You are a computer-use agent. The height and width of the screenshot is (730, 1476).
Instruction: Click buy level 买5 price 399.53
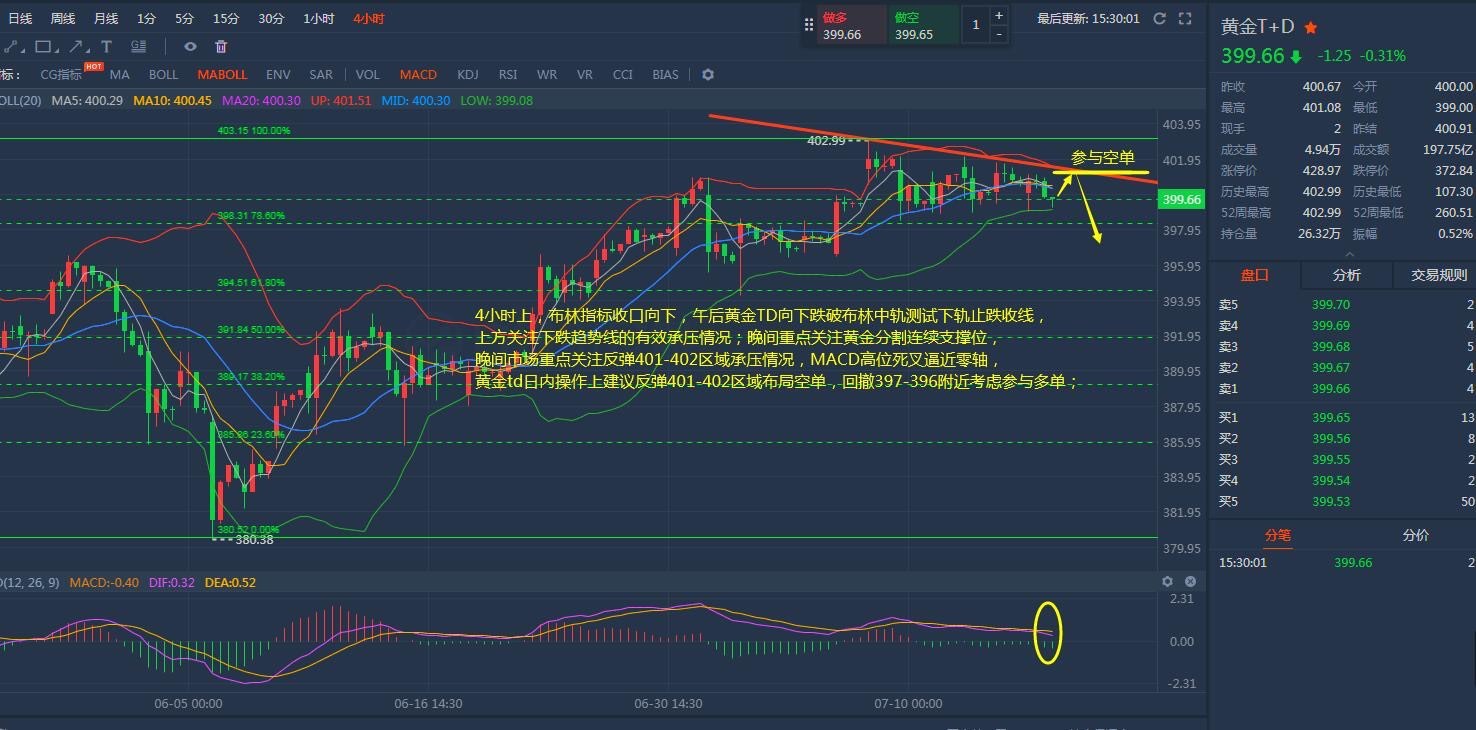pyautogui.click(x=1331, y=502)
